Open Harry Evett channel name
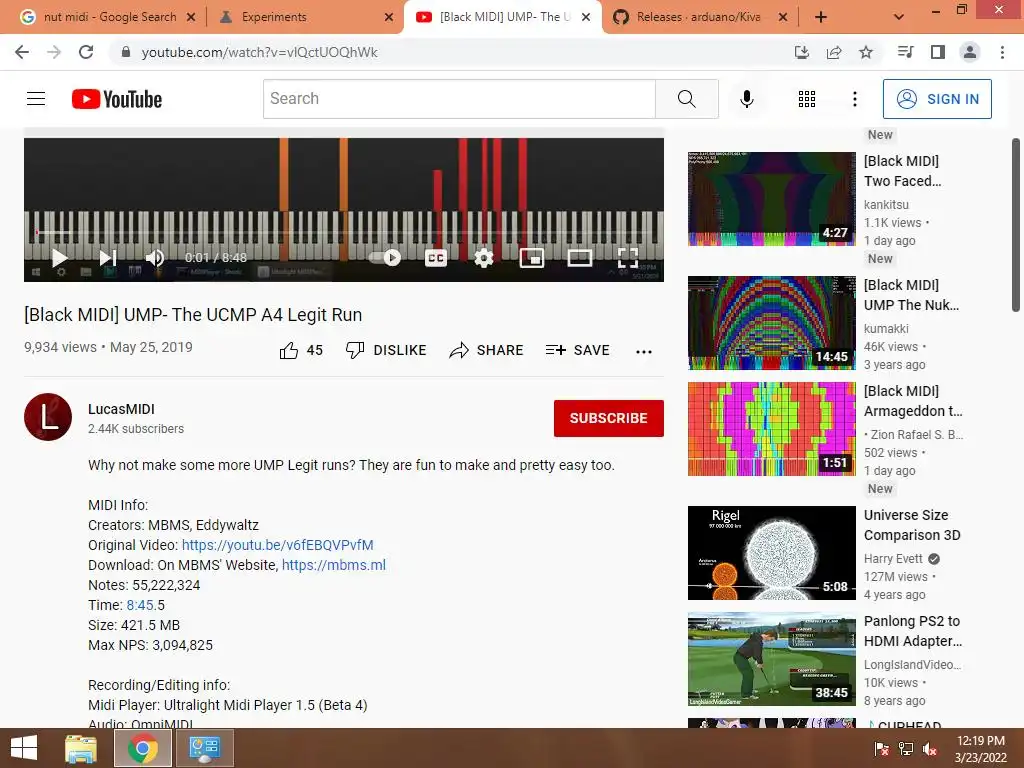Image resolution: width=1024 pixels, height=768 pixels. [x=893, y=559]
